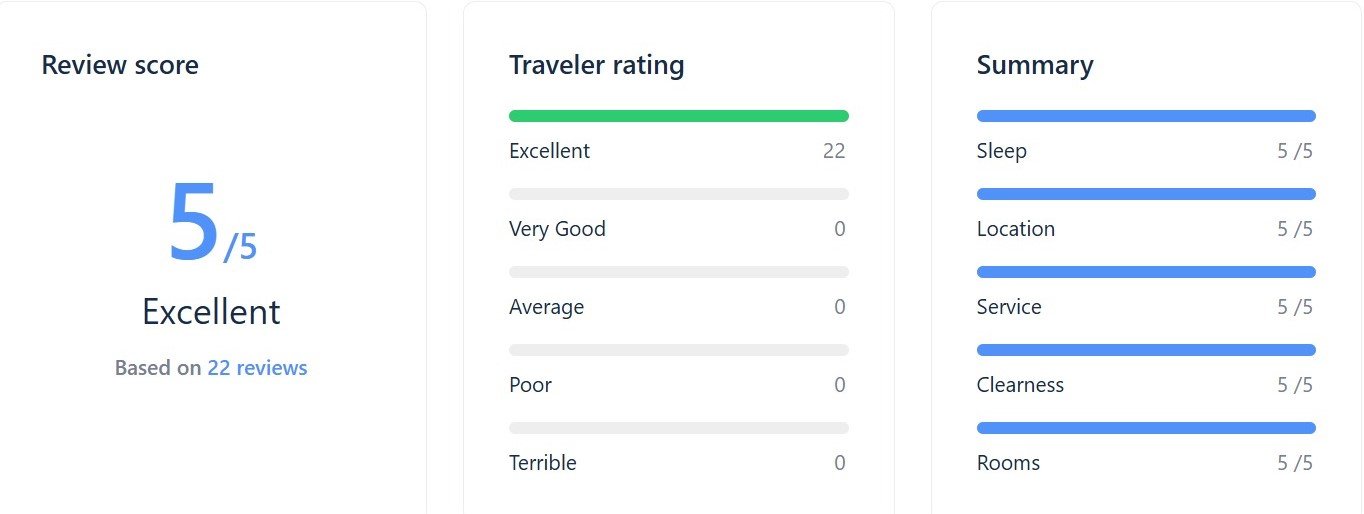Click the Very Good label
The image size is (1364, 514).
557,229
